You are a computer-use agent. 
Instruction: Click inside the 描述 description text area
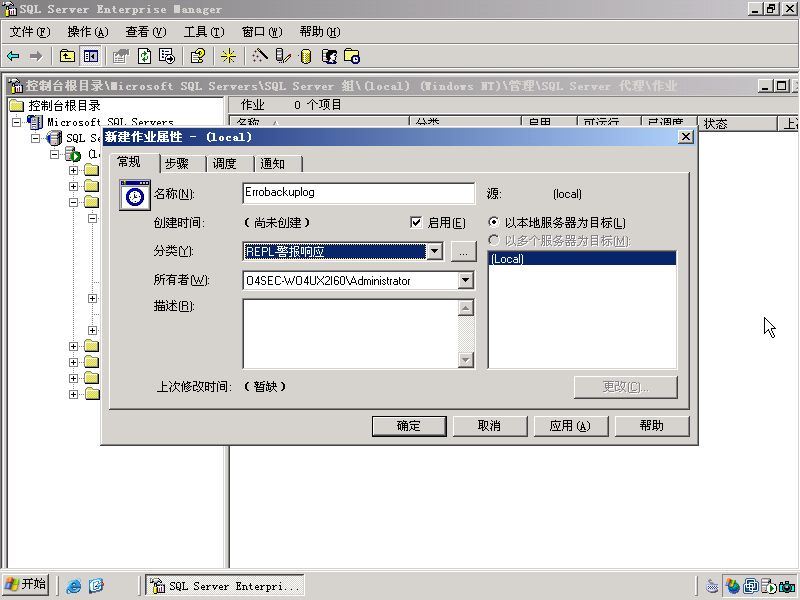point(351,334)
